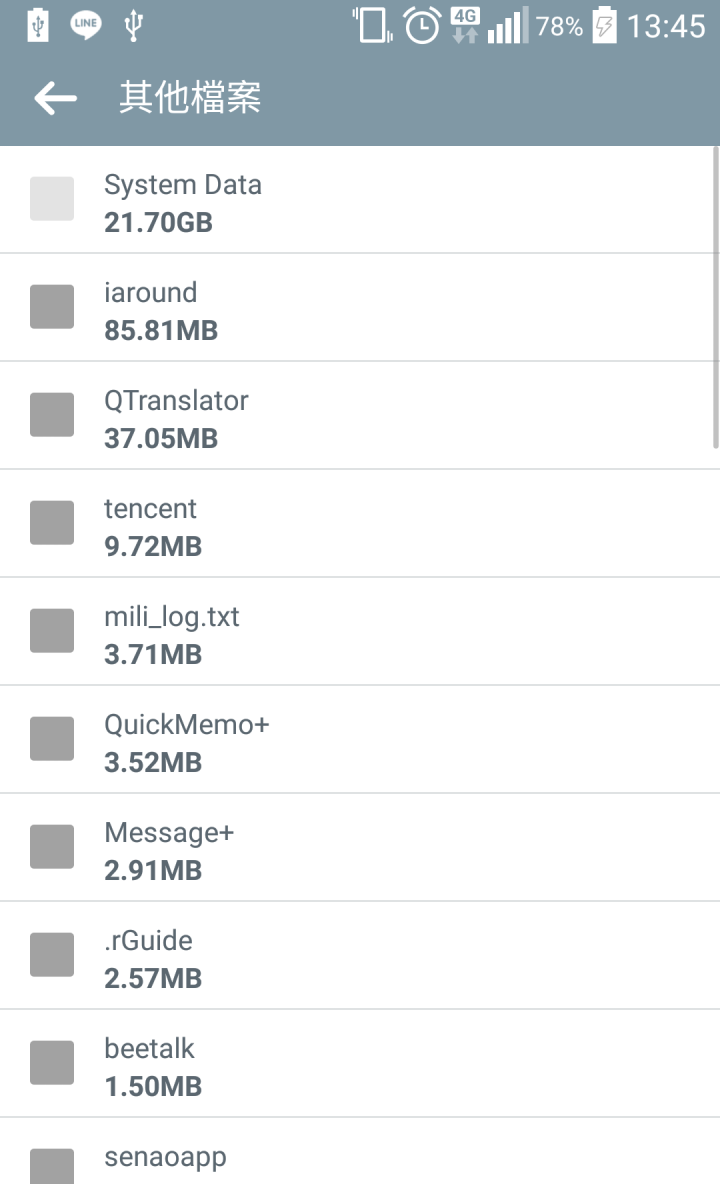Select the QuickMemo+ checkbox

point(52,738)
